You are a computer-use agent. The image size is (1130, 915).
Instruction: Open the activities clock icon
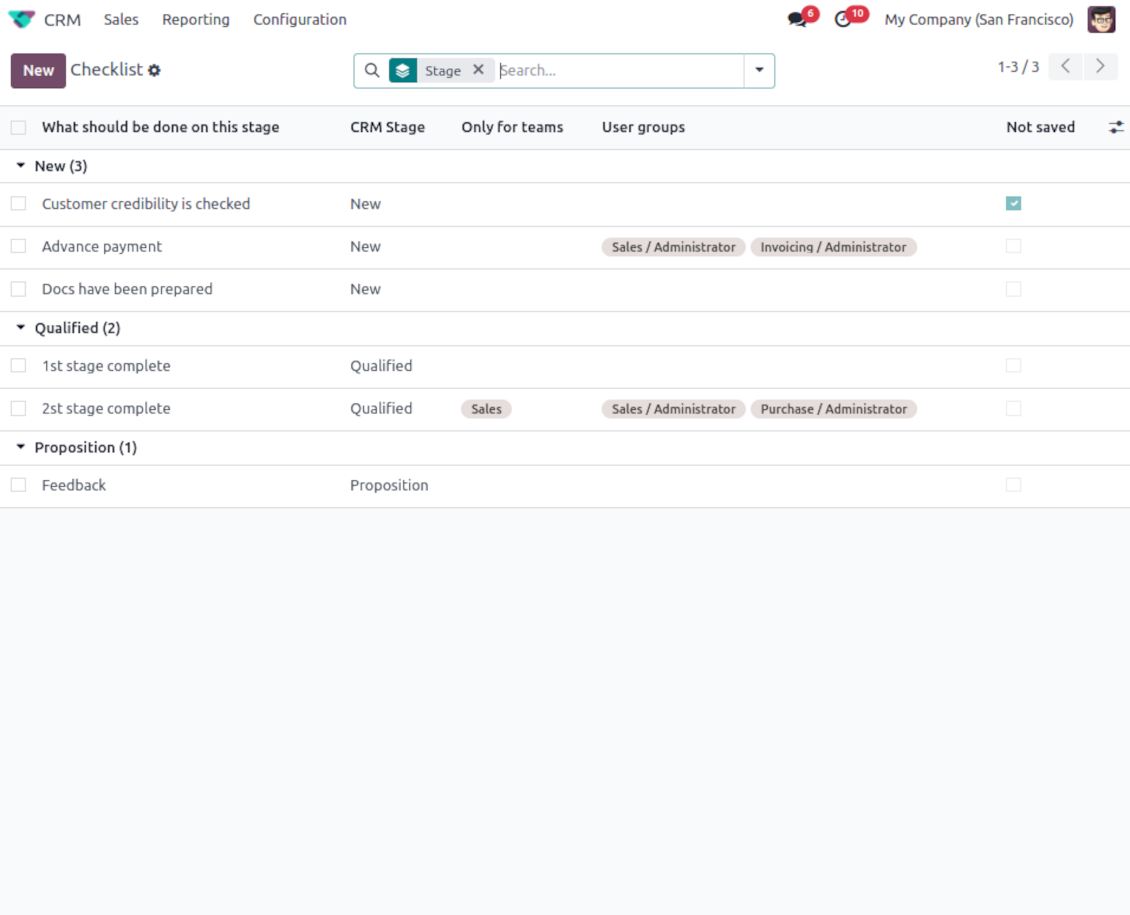843,20
